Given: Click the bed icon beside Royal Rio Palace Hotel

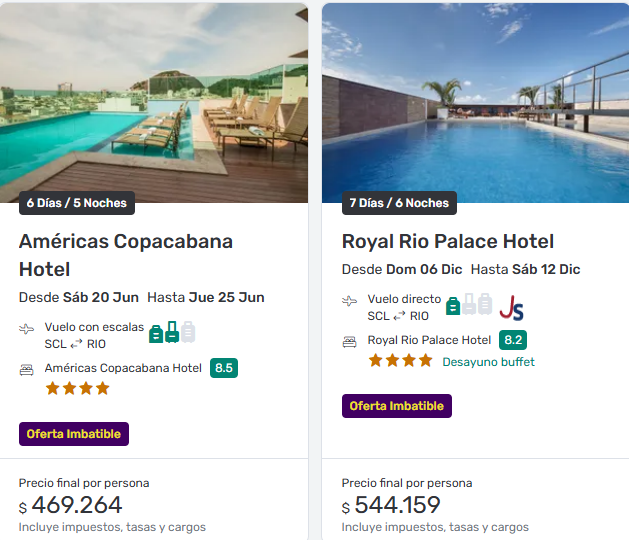Looking at the screenshot, I should click(x=349, y=341).
